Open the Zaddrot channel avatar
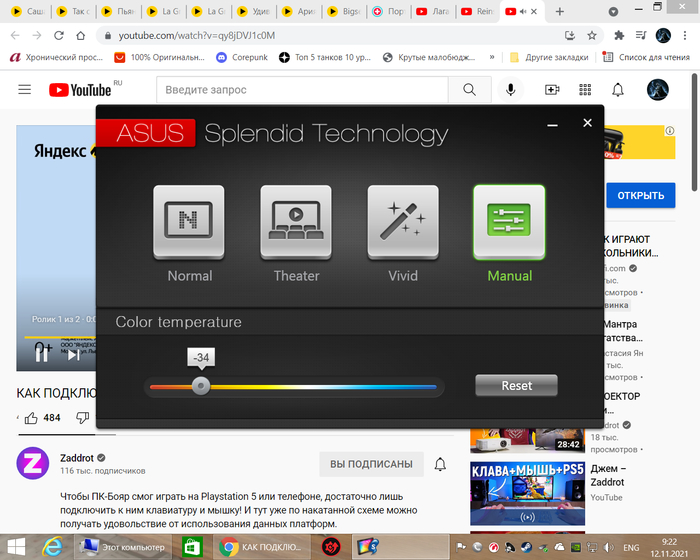This screenshot has height=560, width=700. coord(33,463)
